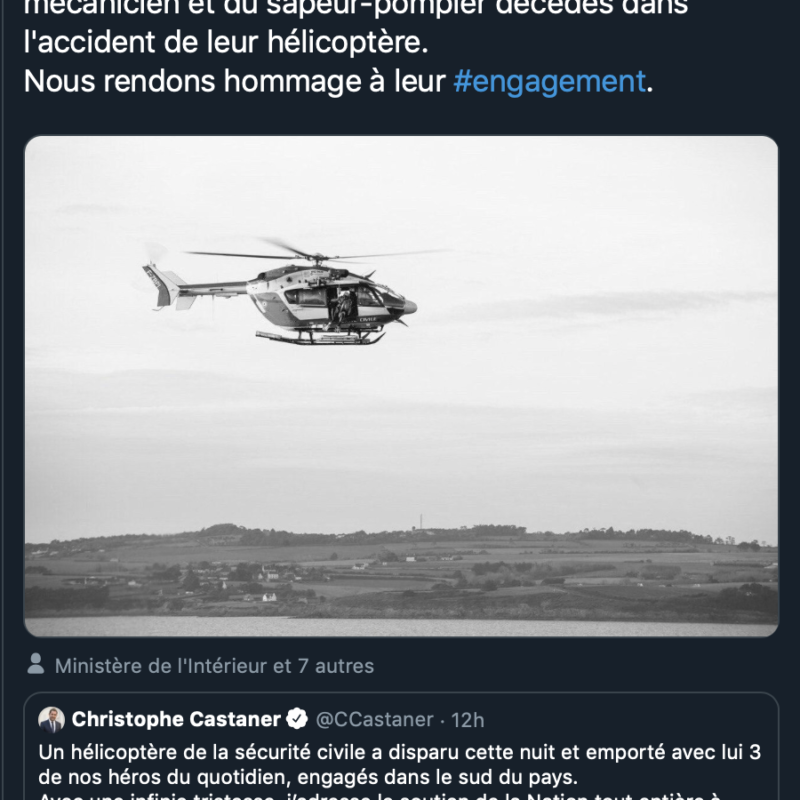Click the cloudy sky in the photo
The width and height of the screenshot is (800, 800).
pos(560,220)
